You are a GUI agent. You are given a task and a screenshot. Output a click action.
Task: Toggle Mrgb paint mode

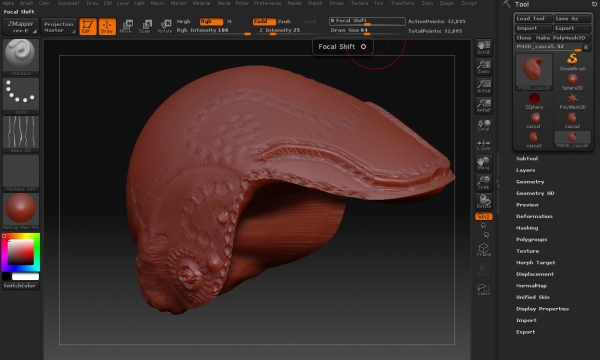(184, 21)
